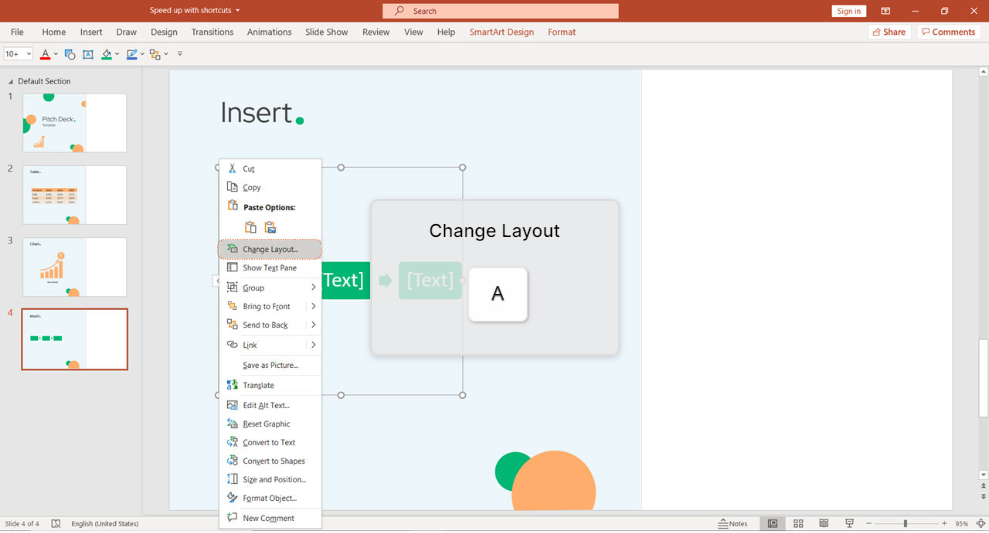This screenshot has height=533, width=989.
Task: Open the File tab
Action: pyautogui.click(x=17, y=32)
